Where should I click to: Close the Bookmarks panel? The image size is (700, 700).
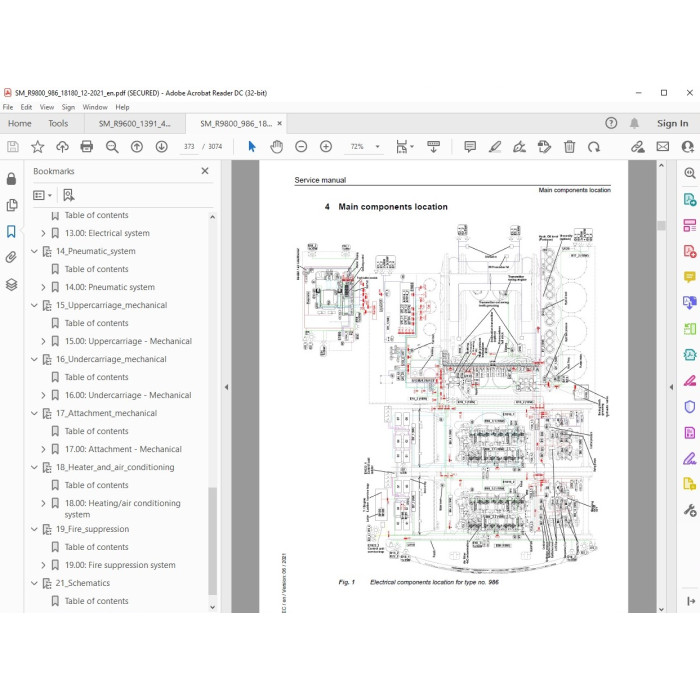point(205,171)
